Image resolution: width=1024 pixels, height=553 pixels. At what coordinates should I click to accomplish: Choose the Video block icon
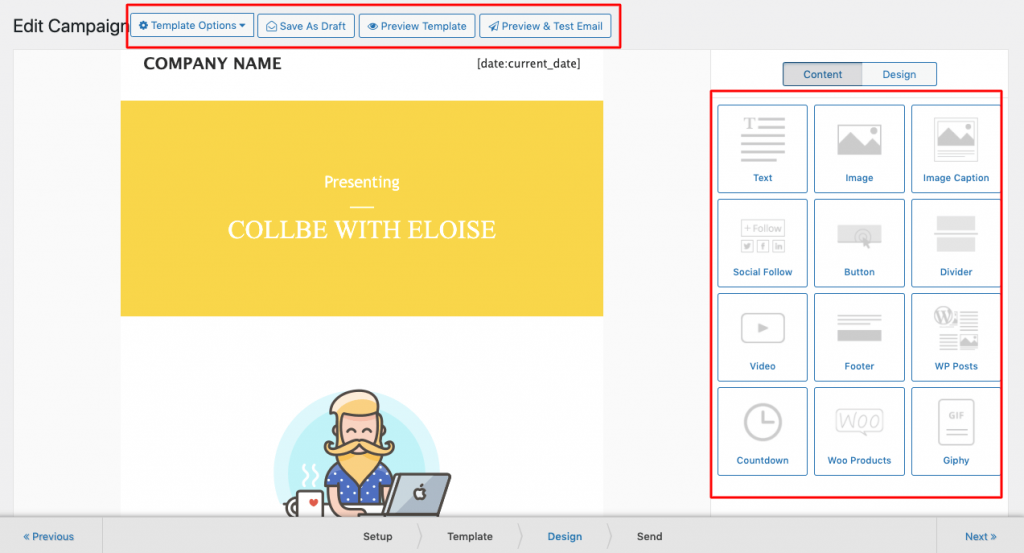(x=762, y=337)
